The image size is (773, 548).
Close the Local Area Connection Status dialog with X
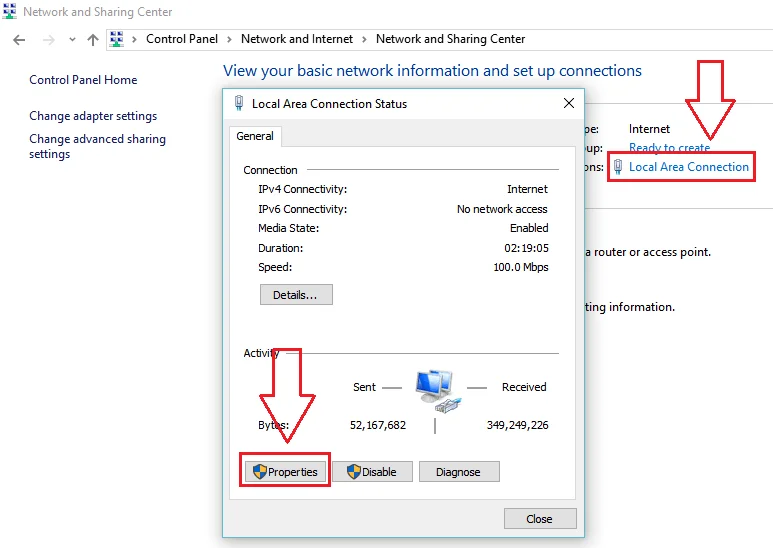[569, 103]
